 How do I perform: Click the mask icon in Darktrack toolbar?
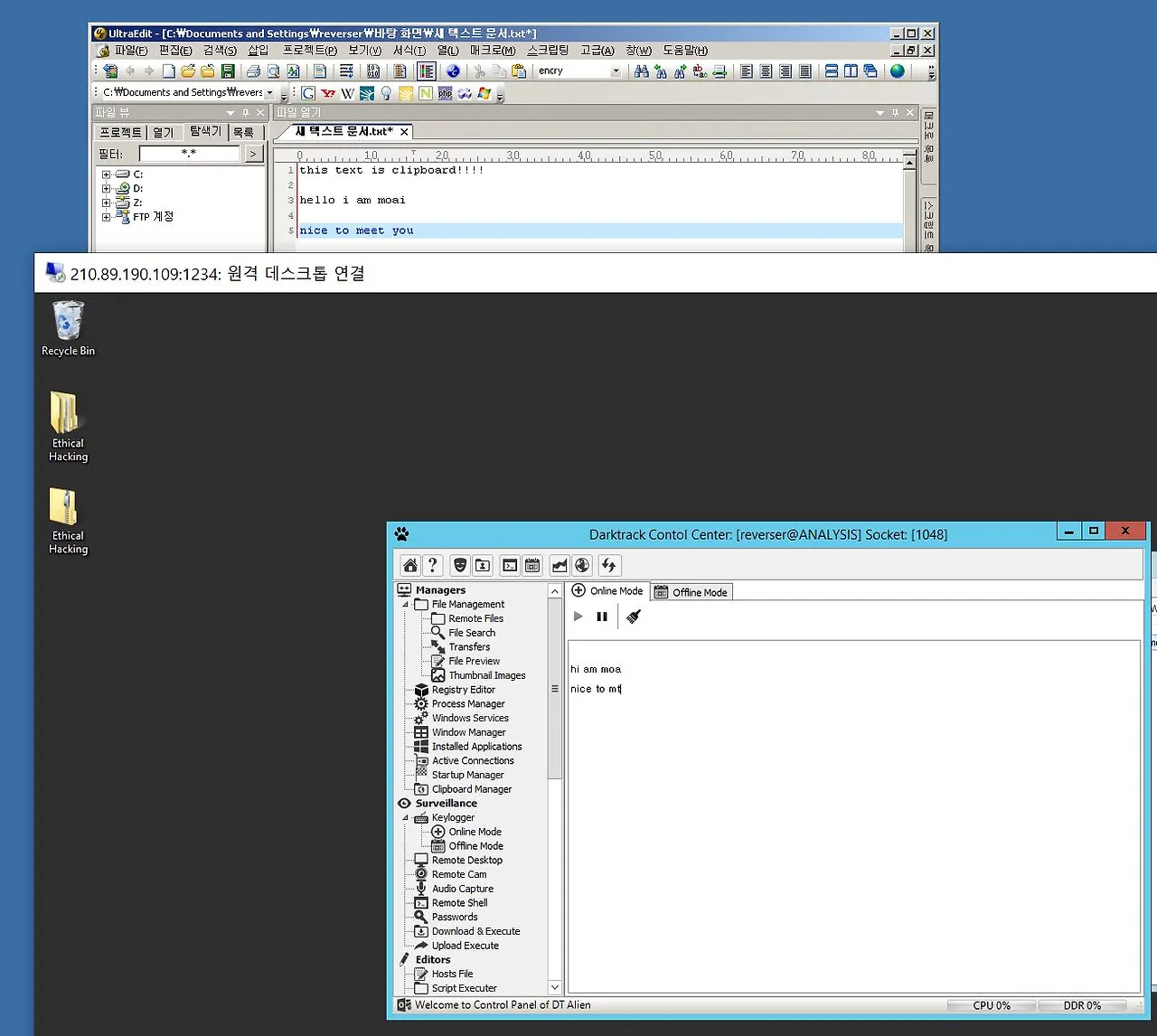(460, 566)
